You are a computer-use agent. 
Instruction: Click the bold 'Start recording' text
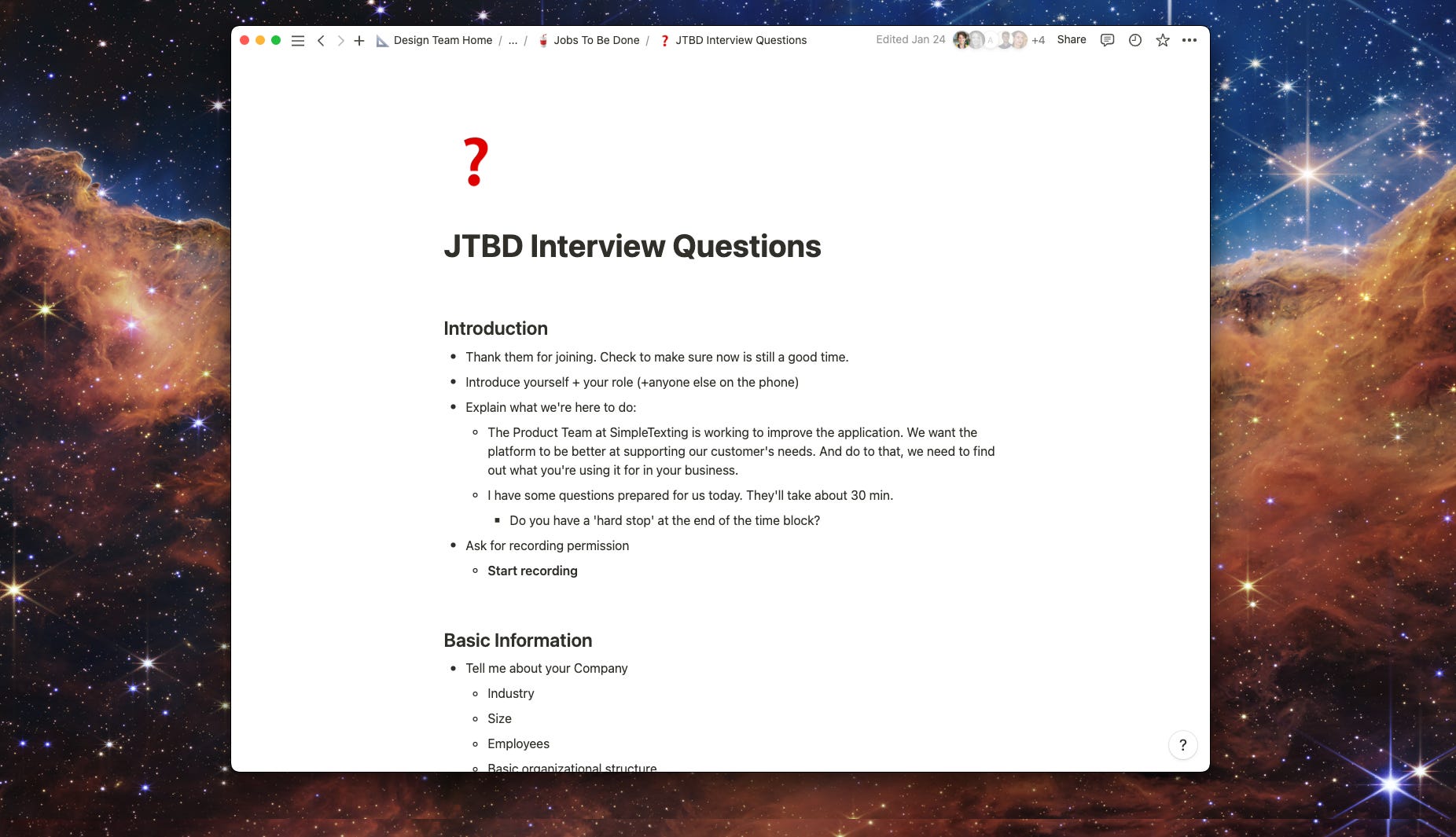pyautogui.click(x=532, y=571)
